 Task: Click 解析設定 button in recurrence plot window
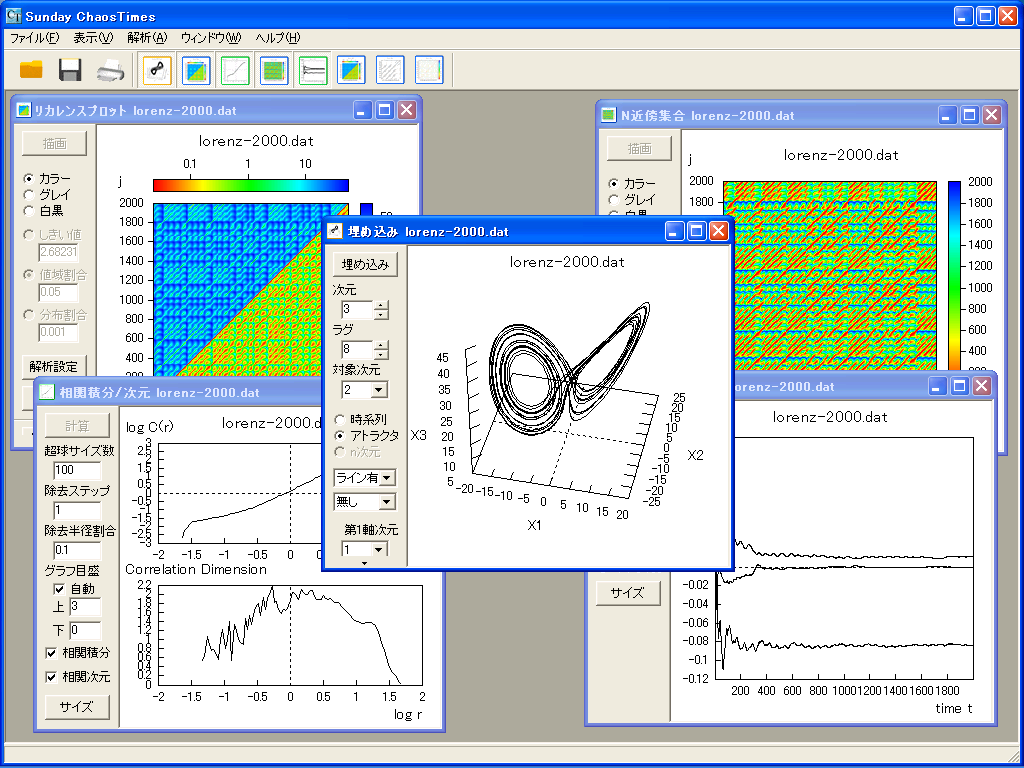coord(55,366)
